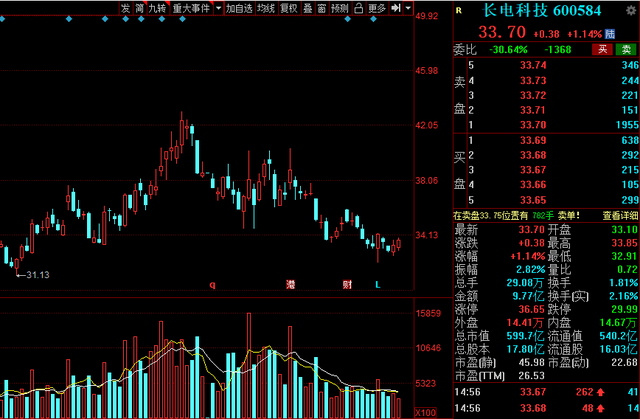Image resolution: width=640 pixels, height=419 pixels.
Task: Click the cyan L marker on chart
Action: pyautogui.click(x=378, y=284)
